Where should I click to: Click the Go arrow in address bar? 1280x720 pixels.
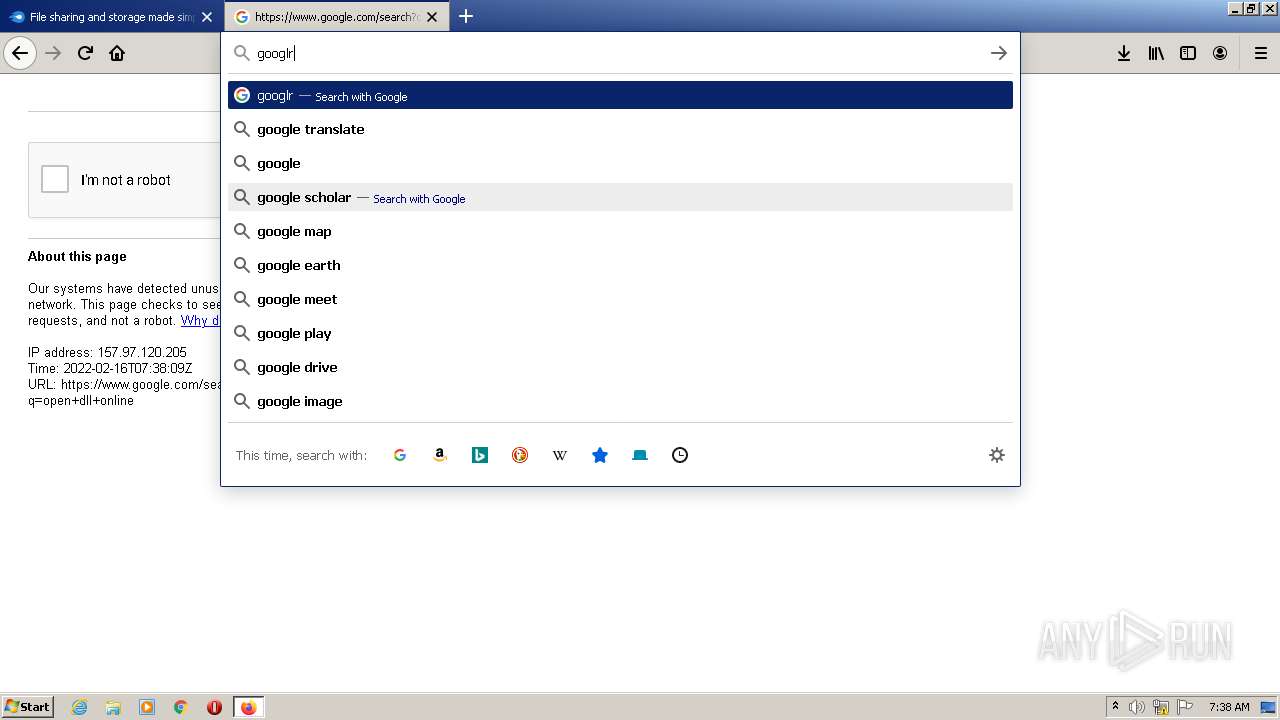[998, 53]
